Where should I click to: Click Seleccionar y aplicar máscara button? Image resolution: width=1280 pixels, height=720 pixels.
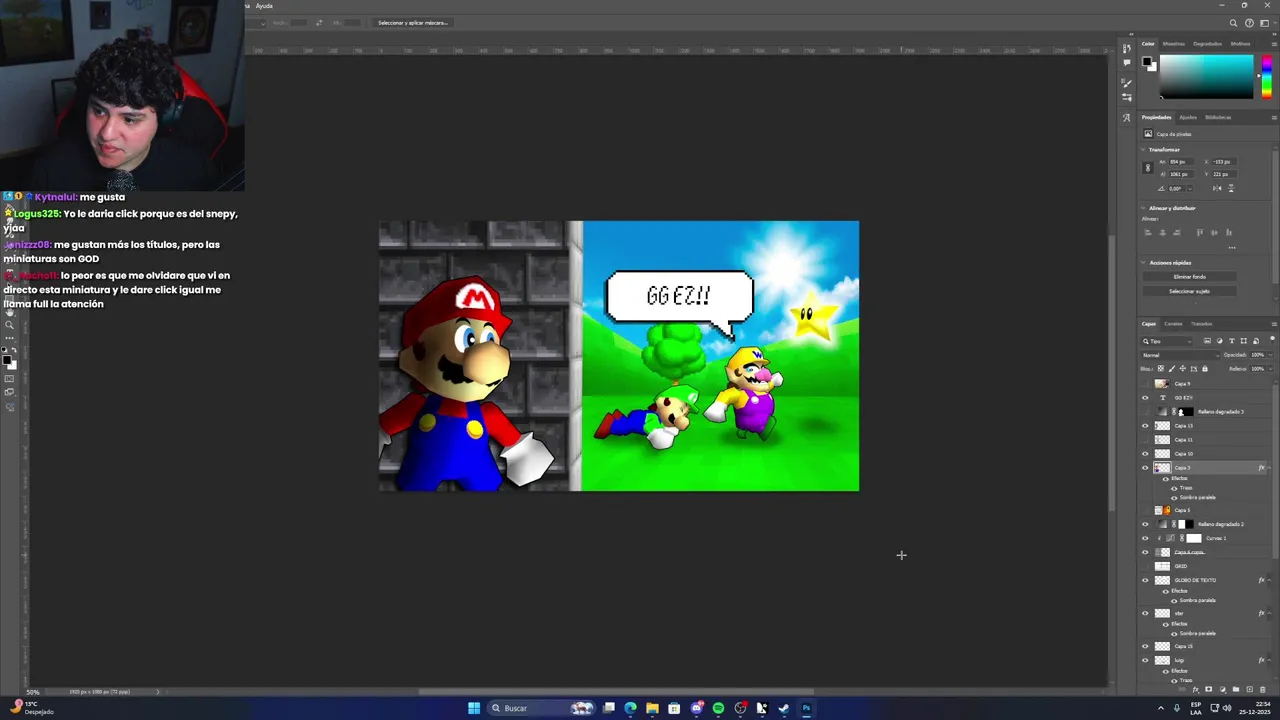point(413,22)
